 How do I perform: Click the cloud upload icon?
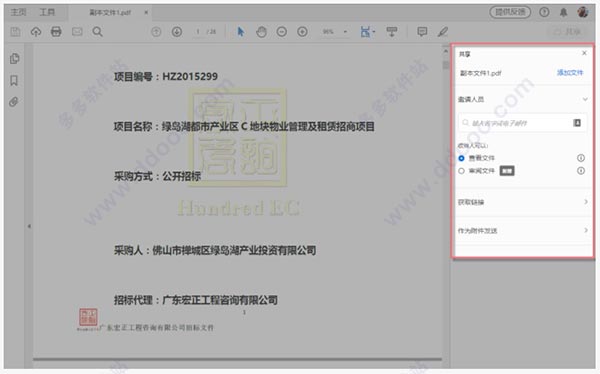point(36,32)
